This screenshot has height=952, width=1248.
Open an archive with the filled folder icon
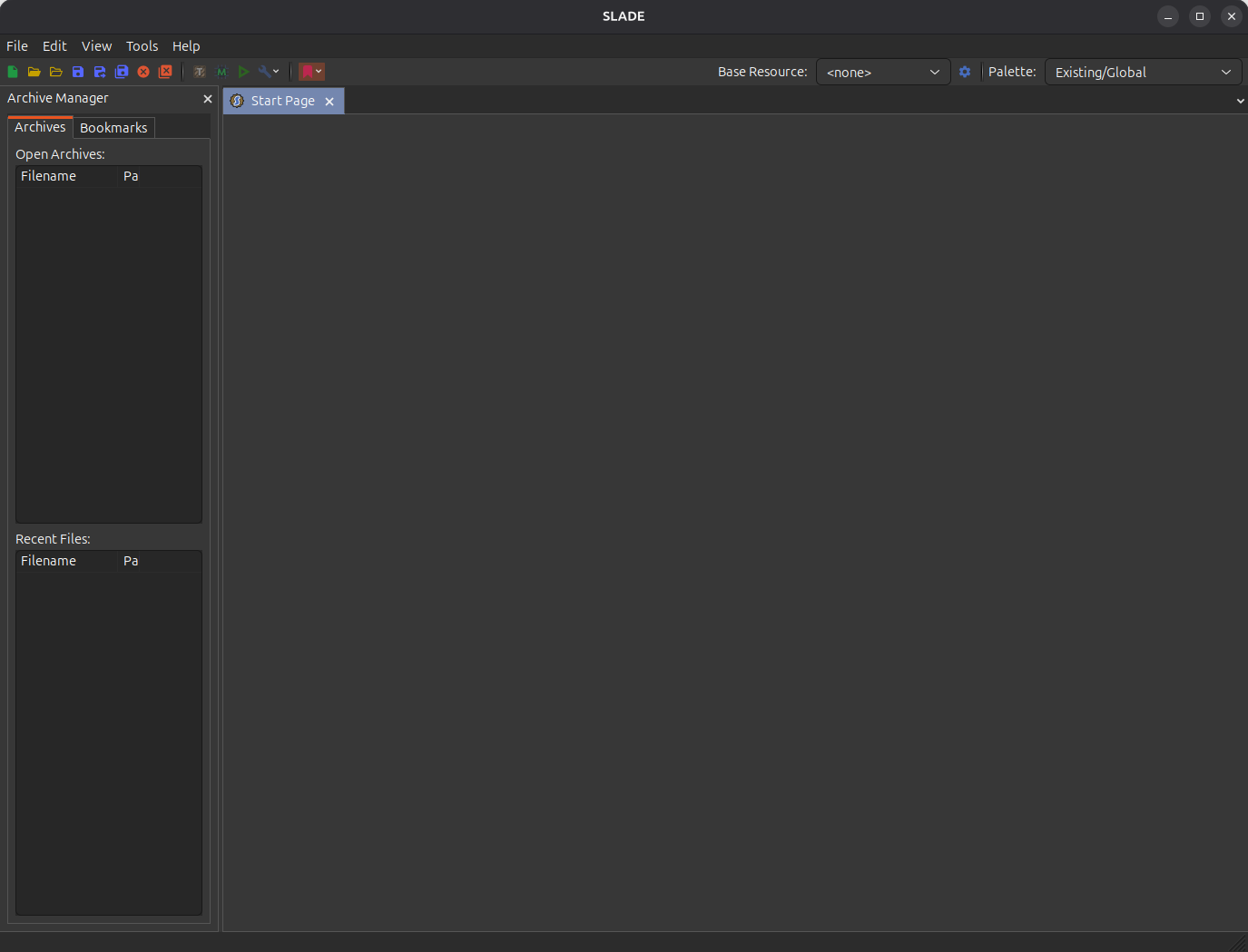[x=34, y=72]
